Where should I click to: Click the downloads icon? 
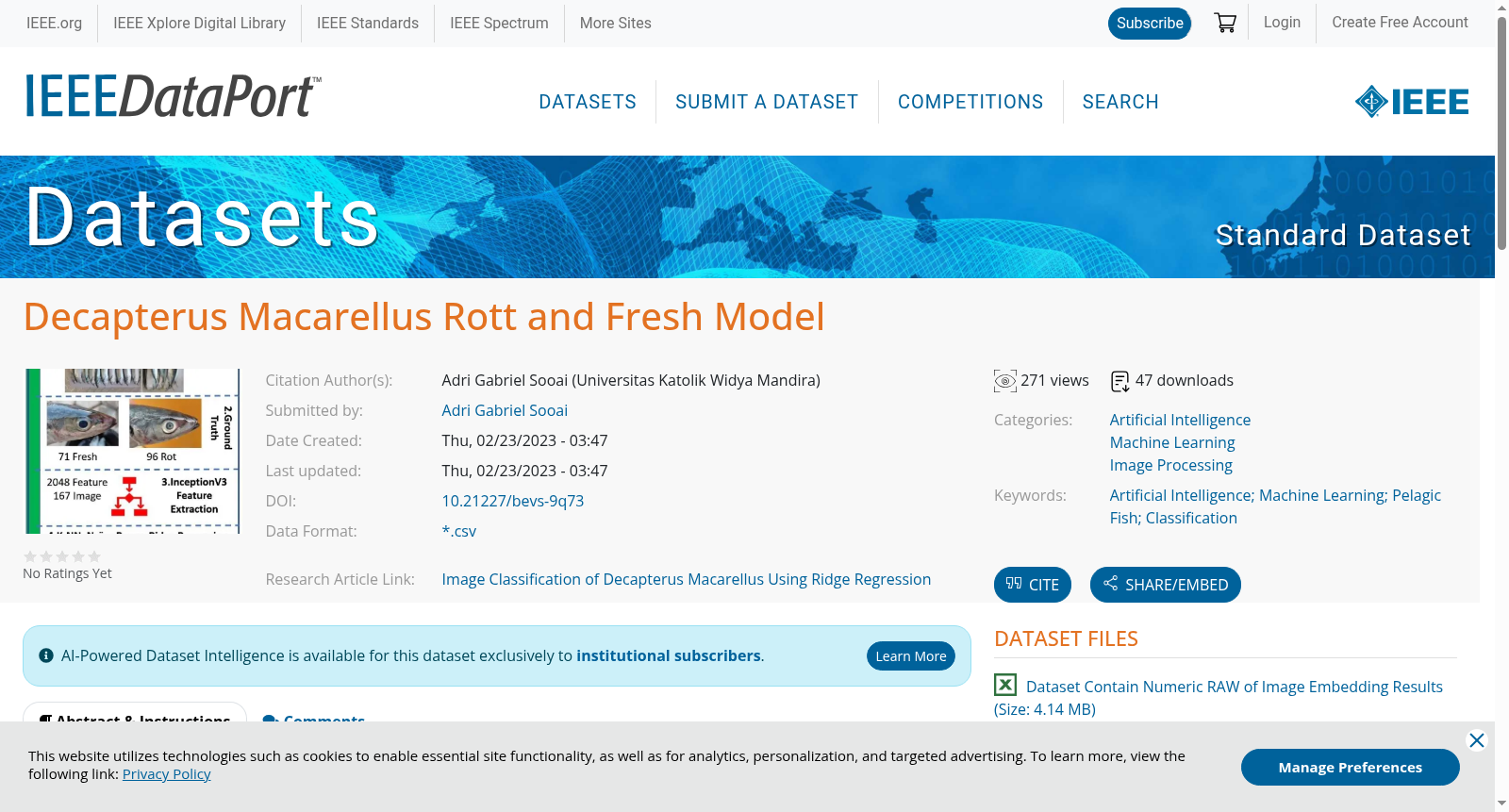click(1120, 381)
